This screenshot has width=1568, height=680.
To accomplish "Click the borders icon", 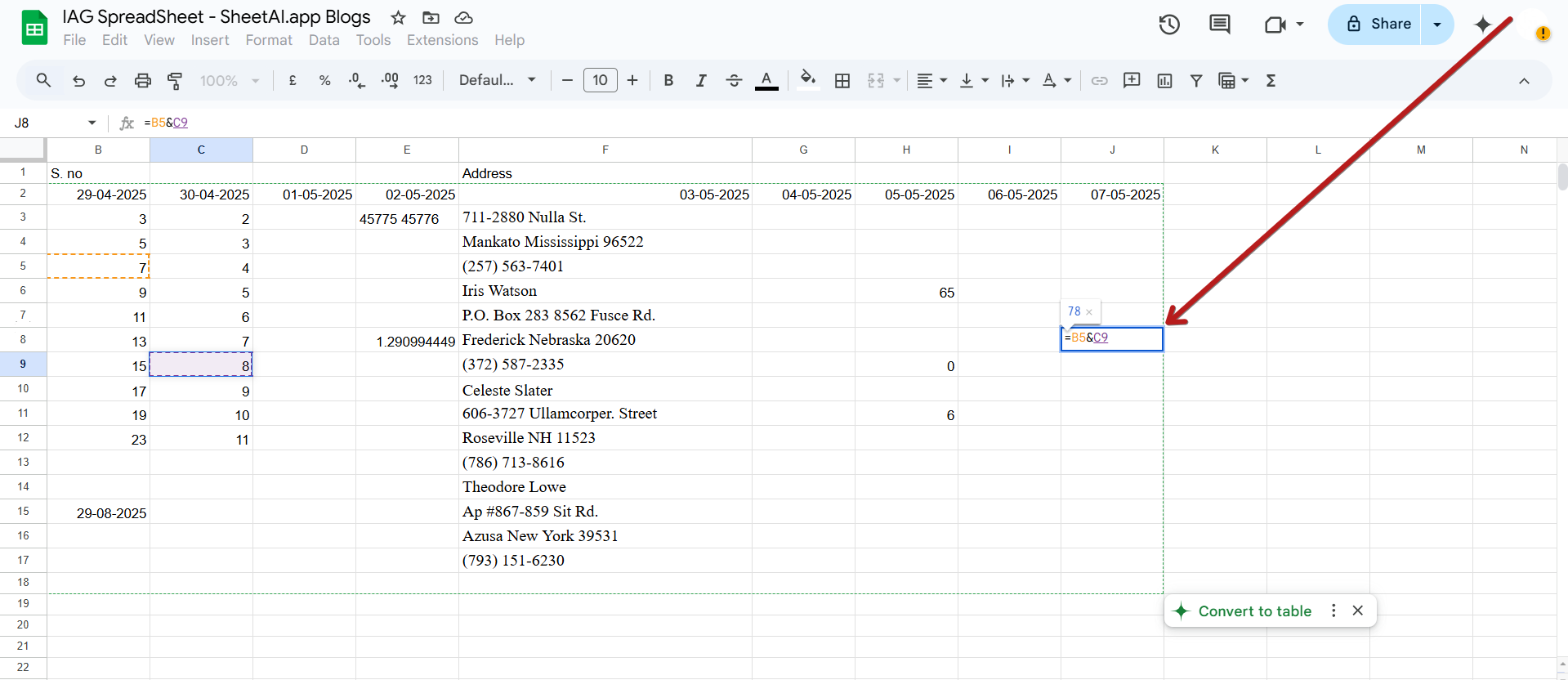I will pos(842,80).
